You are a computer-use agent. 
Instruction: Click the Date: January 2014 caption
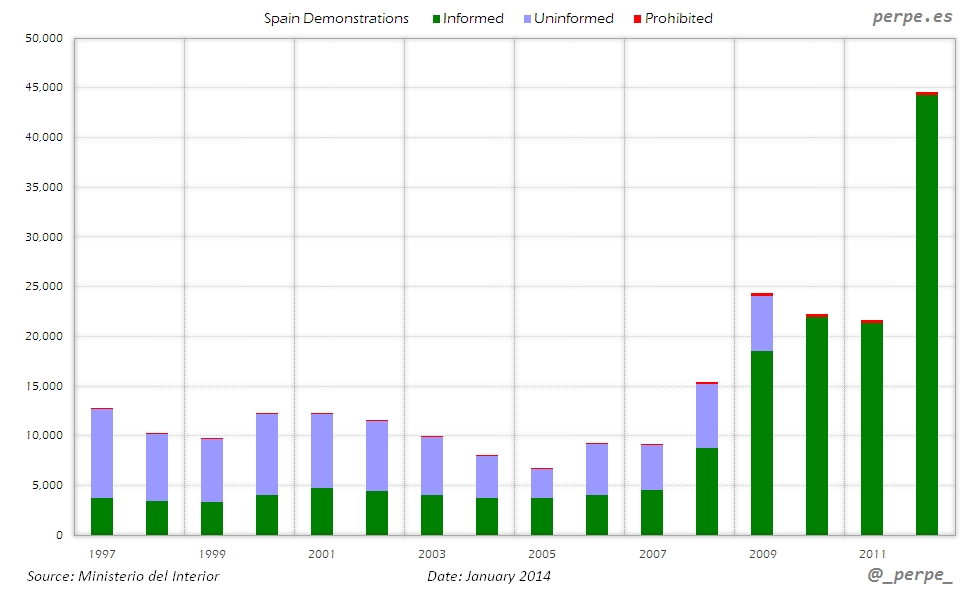coord(488,576)
